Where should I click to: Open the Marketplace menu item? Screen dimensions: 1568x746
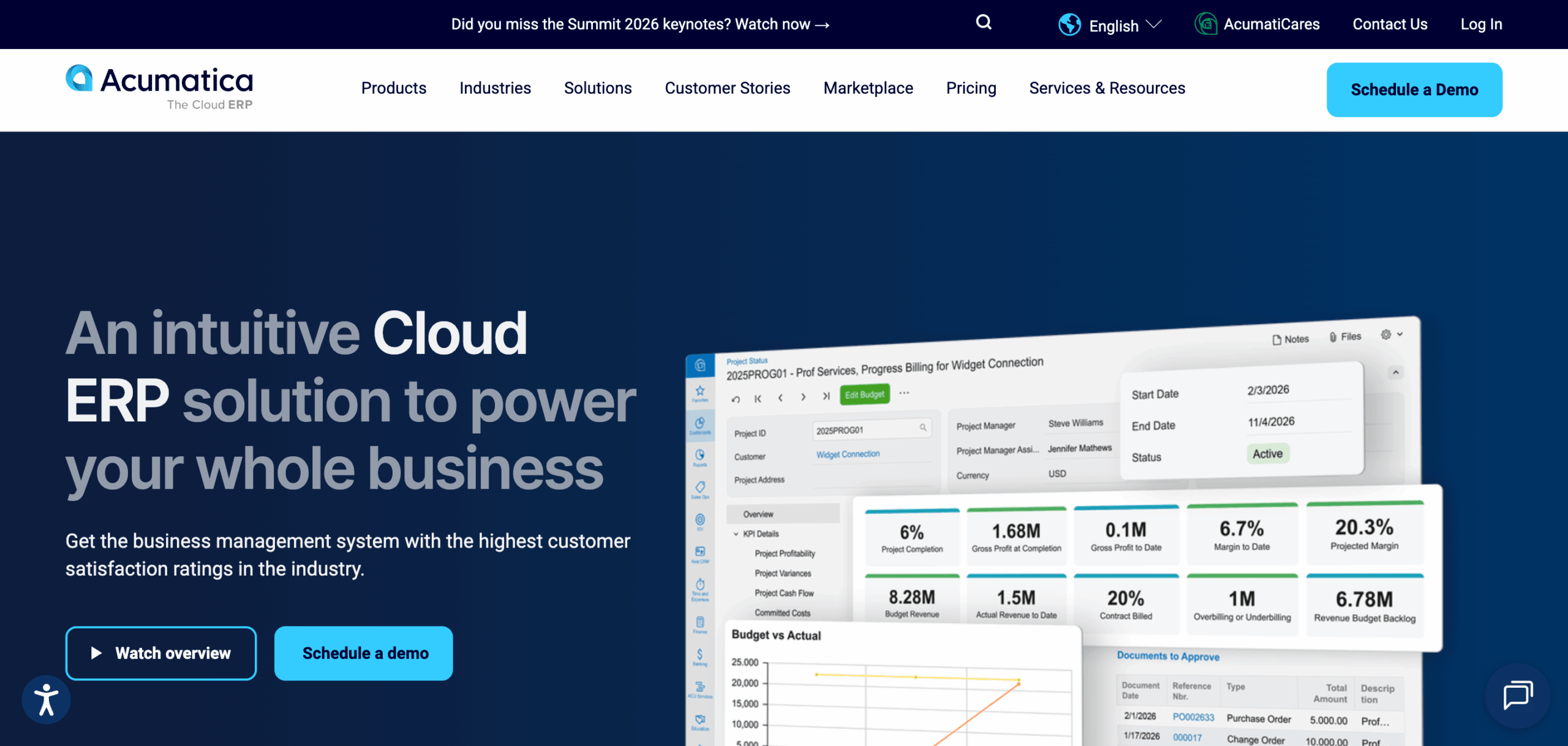tap(868, 88)
